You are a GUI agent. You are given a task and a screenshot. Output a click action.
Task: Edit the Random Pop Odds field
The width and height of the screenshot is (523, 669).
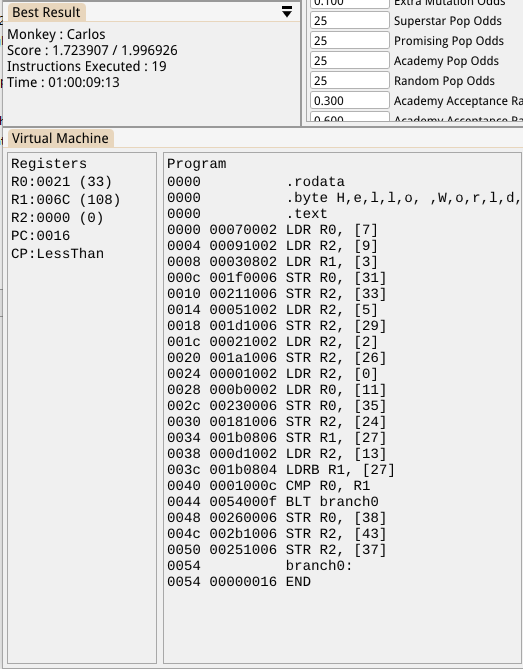[x=349, y=81]
